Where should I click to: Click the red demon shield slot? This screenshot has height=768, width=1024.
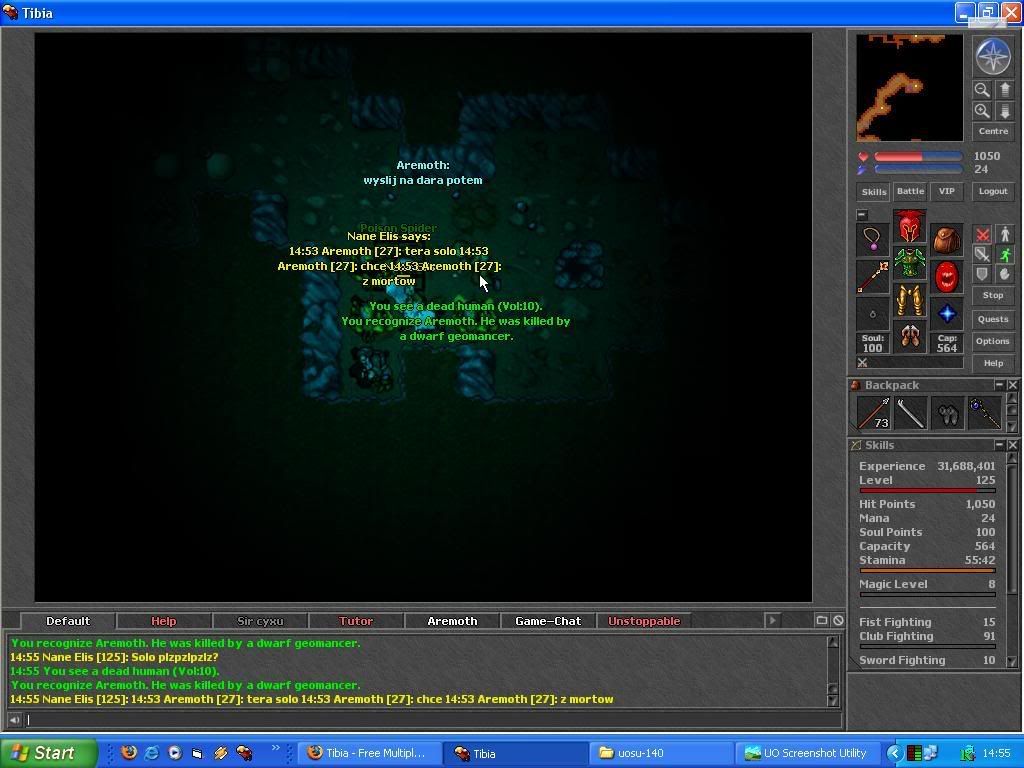click(946, 276)
